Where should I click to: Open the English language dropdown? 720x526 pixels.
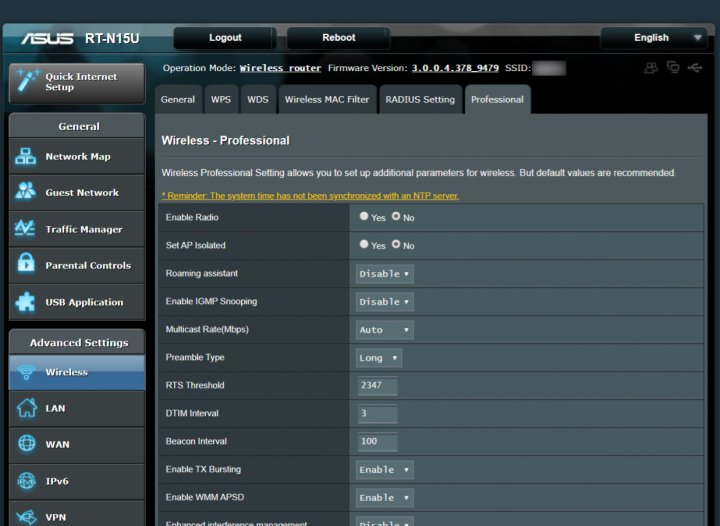(654, 38)
